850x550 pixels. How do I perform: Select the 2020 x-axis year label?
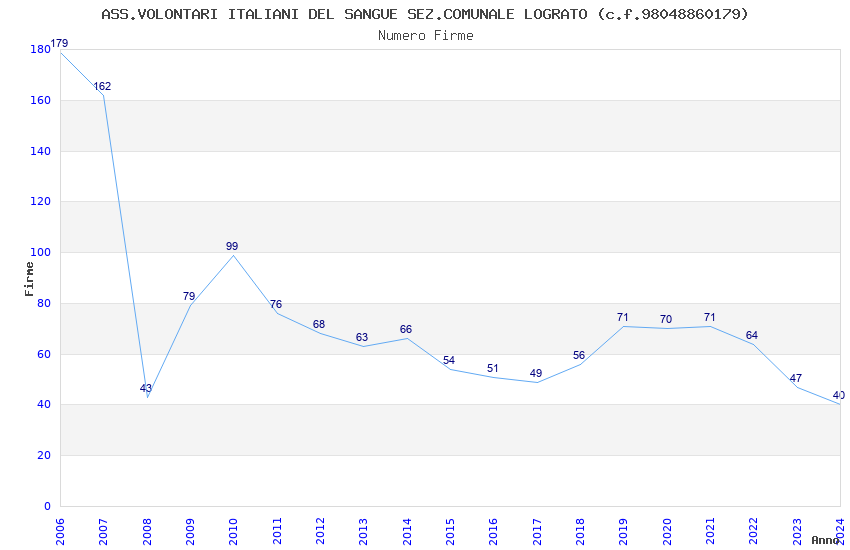click(667, 531)
